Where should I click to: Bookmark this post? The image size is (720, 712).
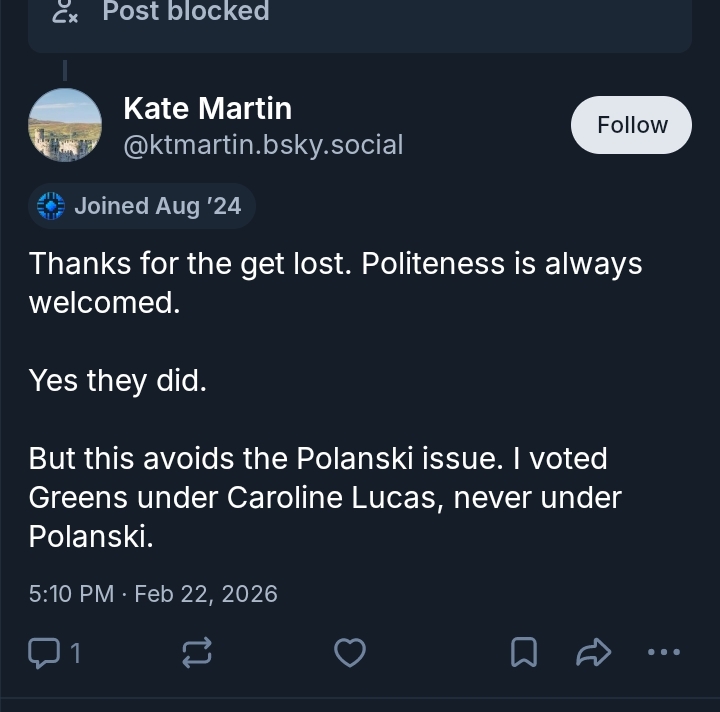click(523, 653)
